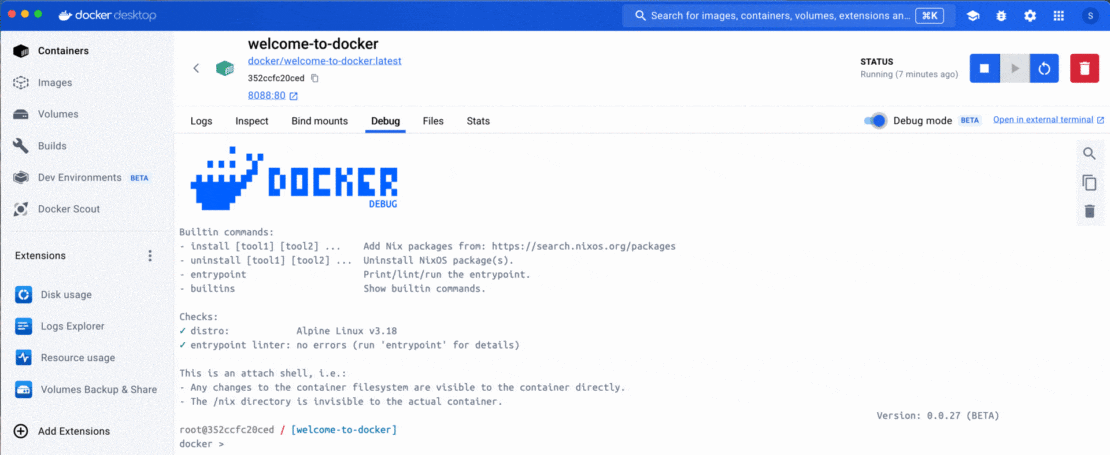The width and height of the screenshot is (1110, 455).
Task: Click Version: 0.0.27 (BETA) text
Action: (938, 415)
